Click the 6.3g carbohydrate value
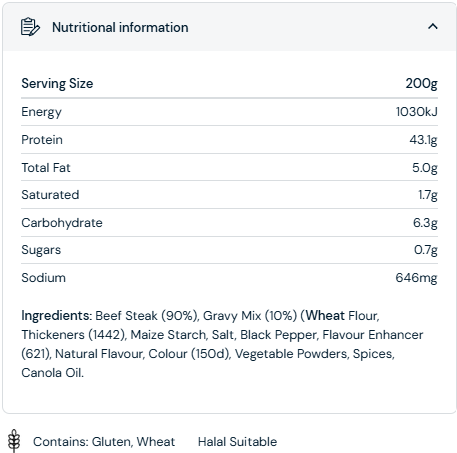457x453 pixels. [425, 223]
